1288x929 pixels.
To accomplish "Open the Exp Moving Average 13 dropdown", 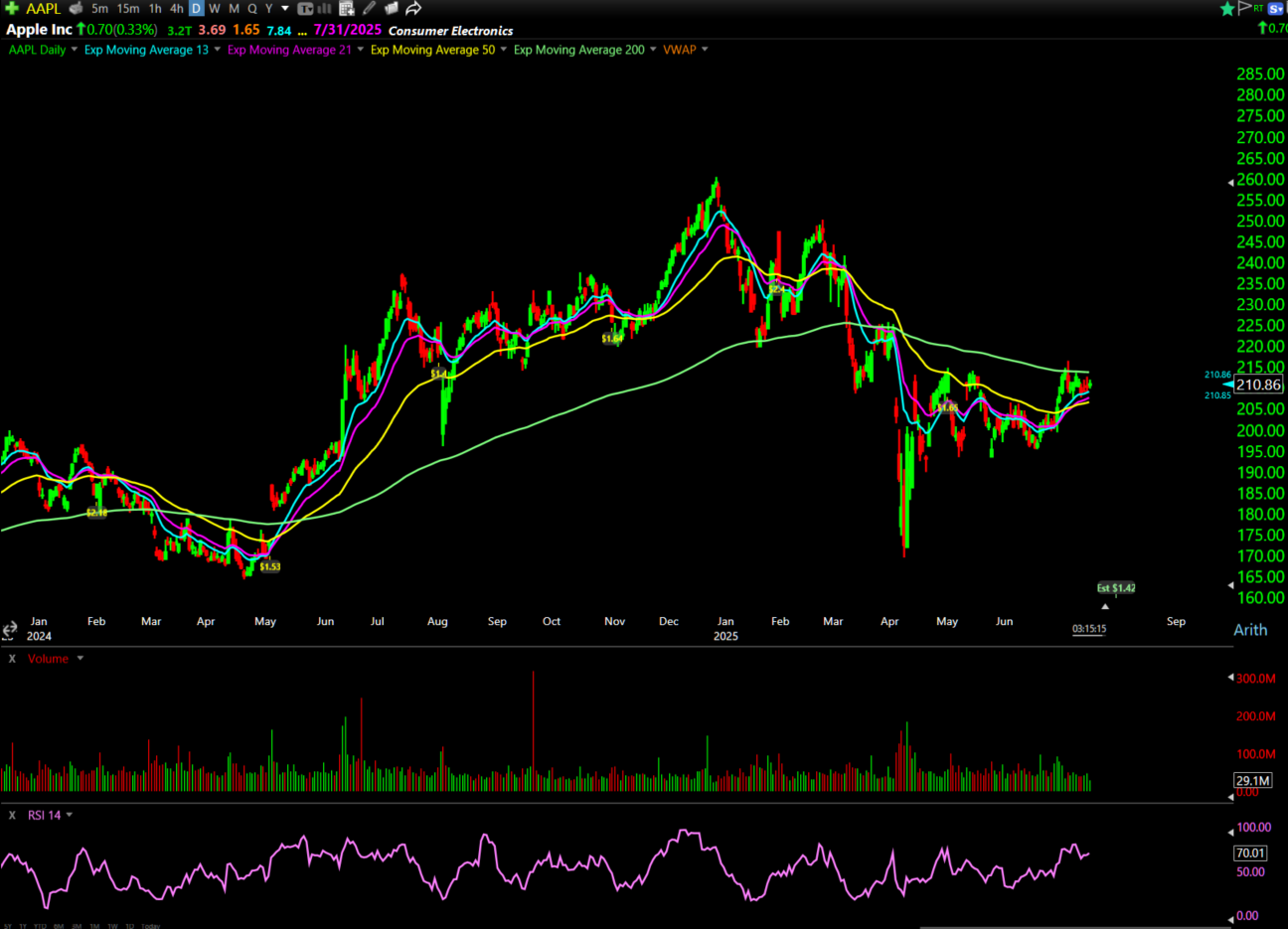I will click(x=217, y=50).
